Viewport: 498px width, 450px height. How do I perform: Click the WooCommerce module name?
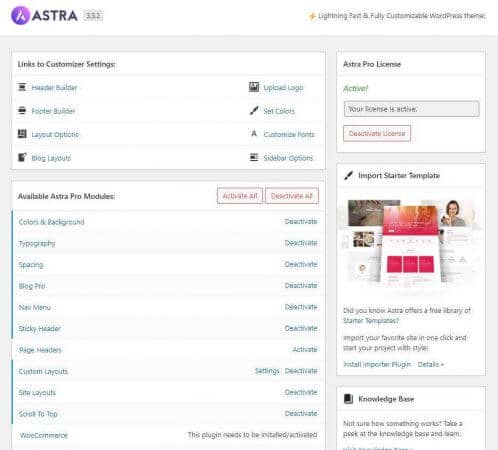coord(44,435)
